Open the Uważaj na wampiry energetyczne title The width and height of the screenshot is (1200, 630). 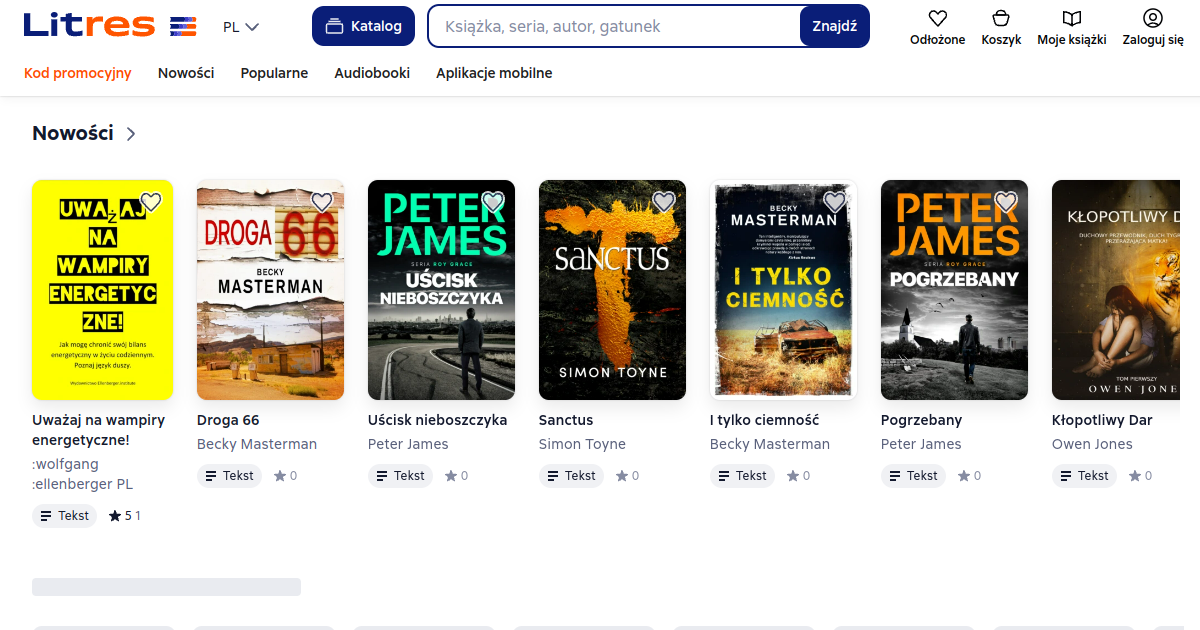99,430
